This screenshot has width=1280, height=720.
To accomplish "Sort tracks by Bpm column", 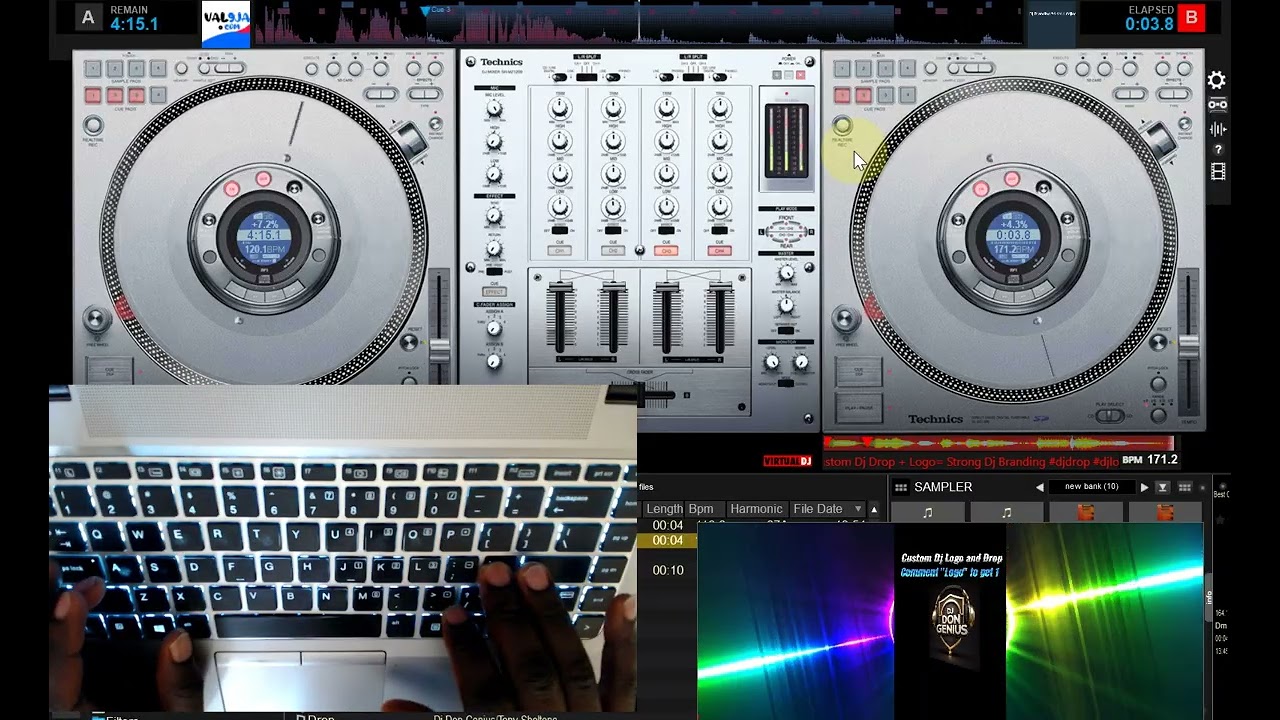I will [x=705, y=509].
